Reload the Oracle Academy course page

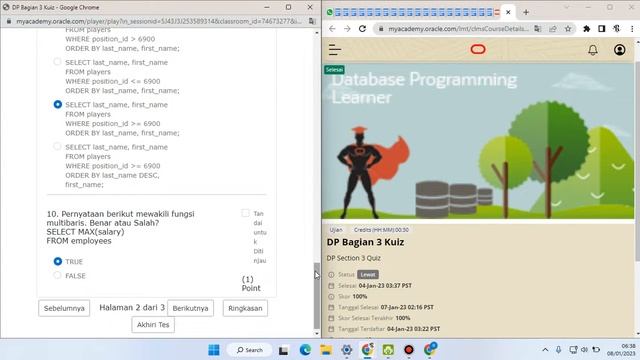[362, 29]
